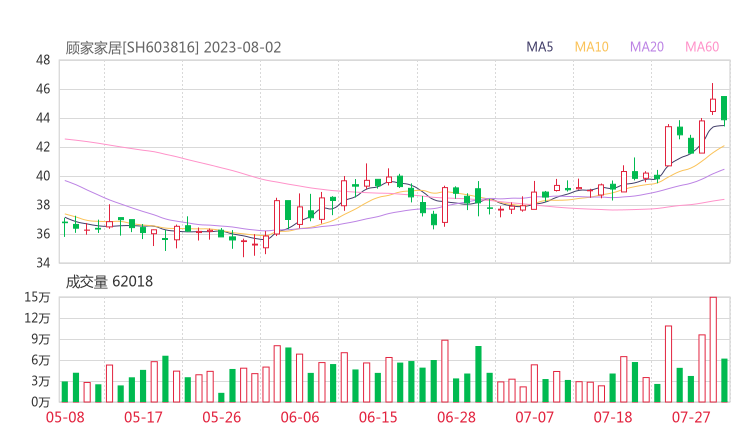The width and height of the screenshot is (740, 440).
Task: Click the tallest volume bar reaching 15万
Action: [x=713, y=349]
